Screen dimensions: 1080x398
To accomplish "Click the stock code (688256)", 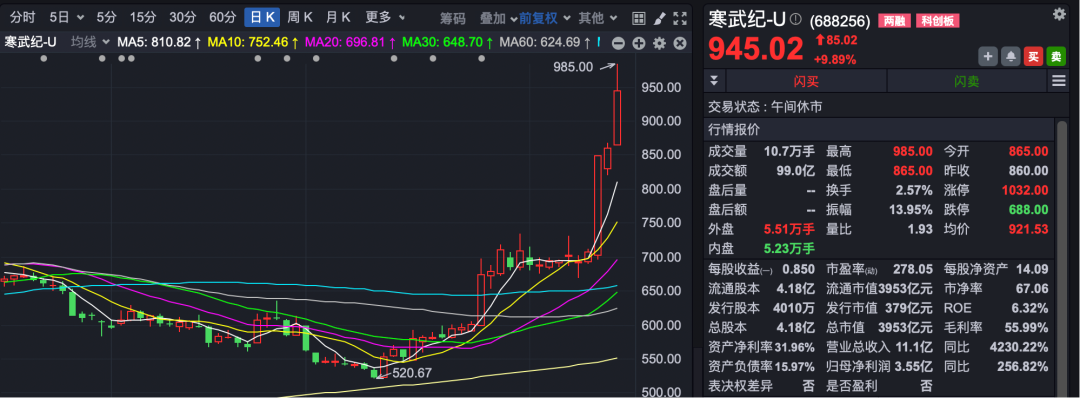I will pos(840,21).
